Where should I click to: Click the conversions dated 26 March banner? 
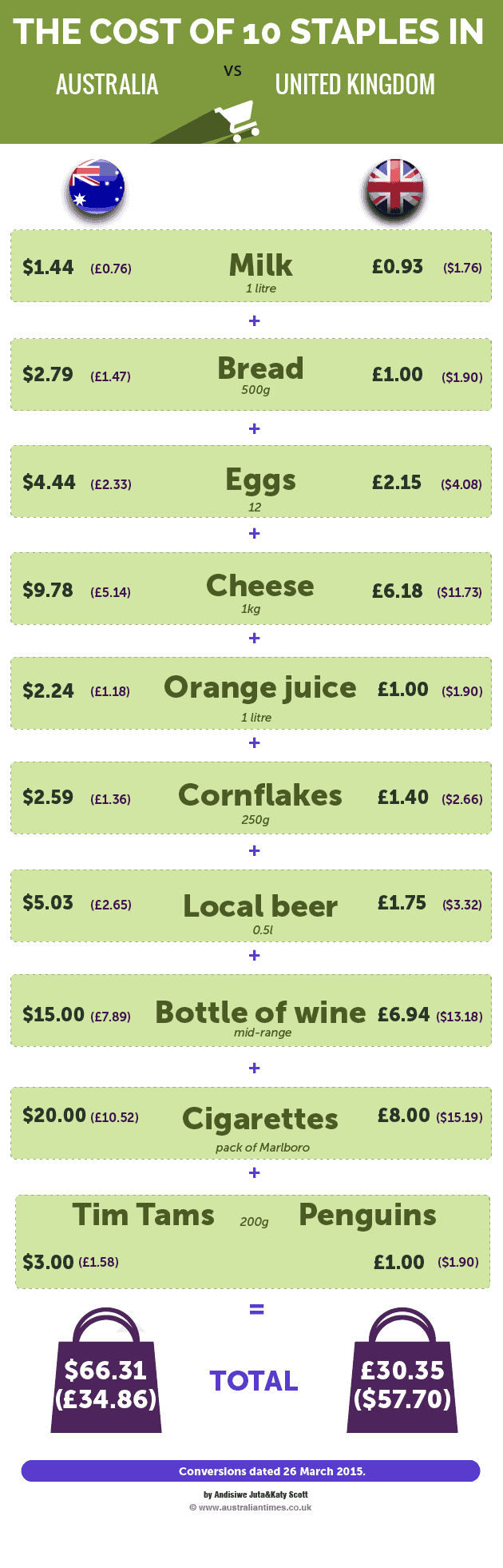click(251, 1470)
